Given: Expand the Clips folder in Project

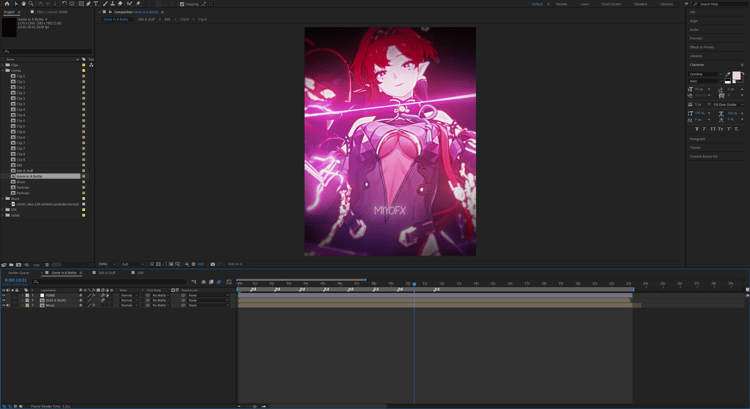Looking at the screenshot, I should tap(3, 65).
